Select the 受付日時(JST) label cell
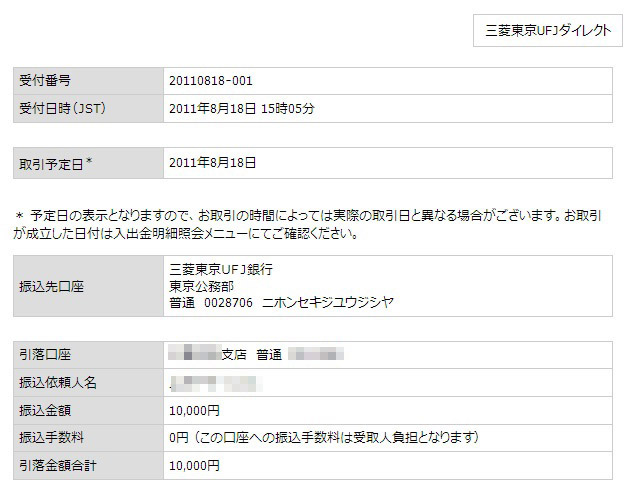 pyautogui.click(x=88, y=108)
